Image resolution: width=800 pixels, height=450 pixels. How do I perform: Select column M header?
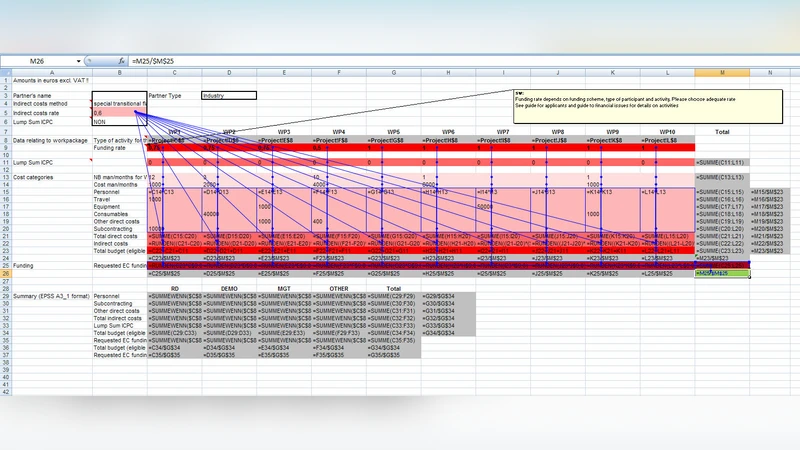721,73
